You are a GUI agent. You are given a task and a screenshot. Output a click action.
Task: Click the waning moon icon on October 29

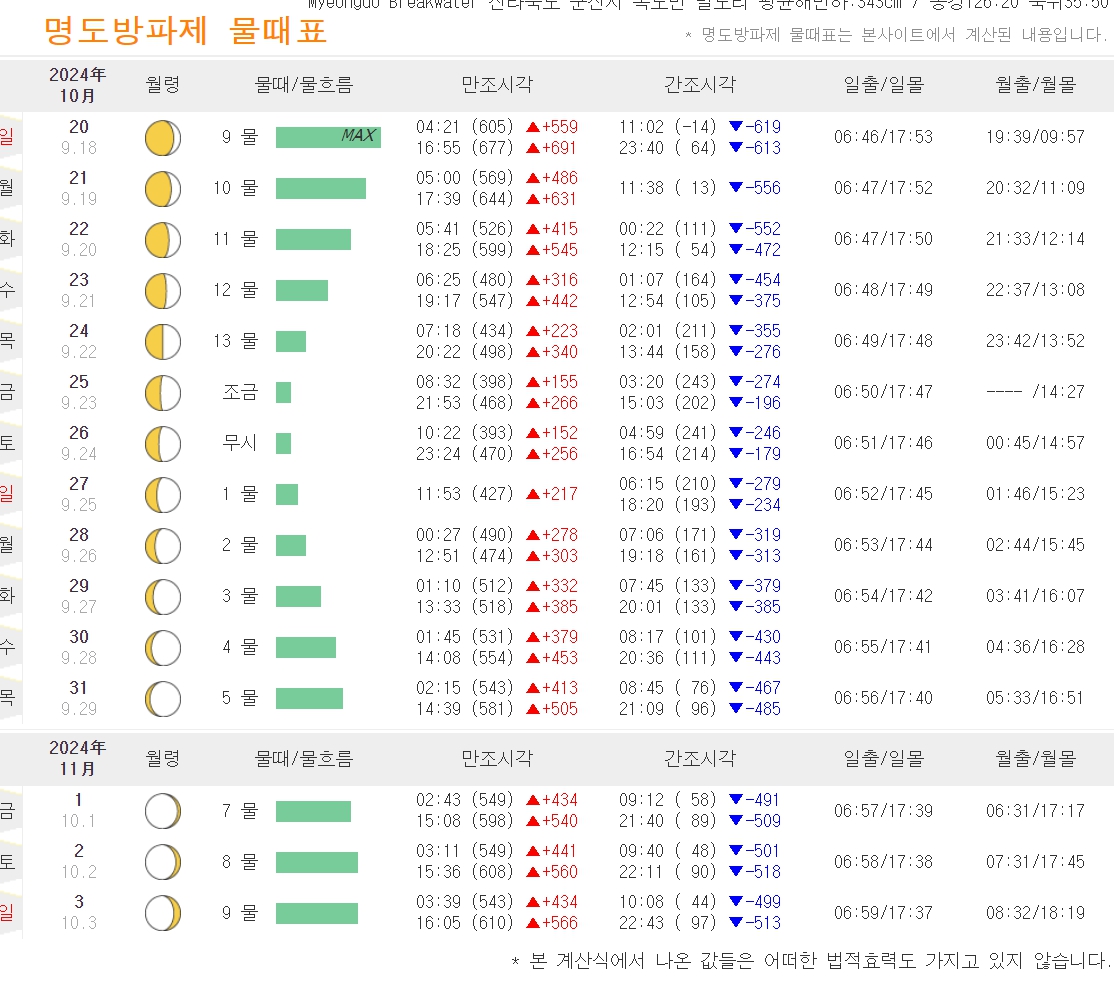tap(161, 596)
